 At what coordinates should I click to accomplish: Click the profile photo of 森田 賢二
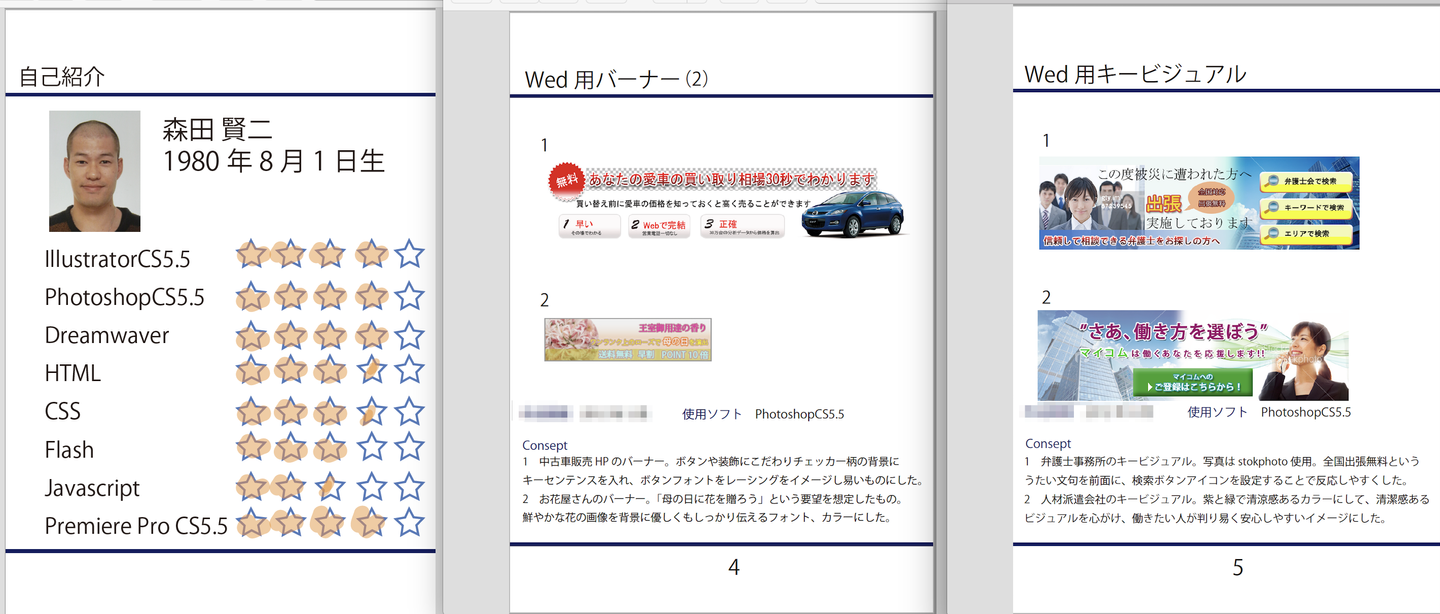[95, 170]
